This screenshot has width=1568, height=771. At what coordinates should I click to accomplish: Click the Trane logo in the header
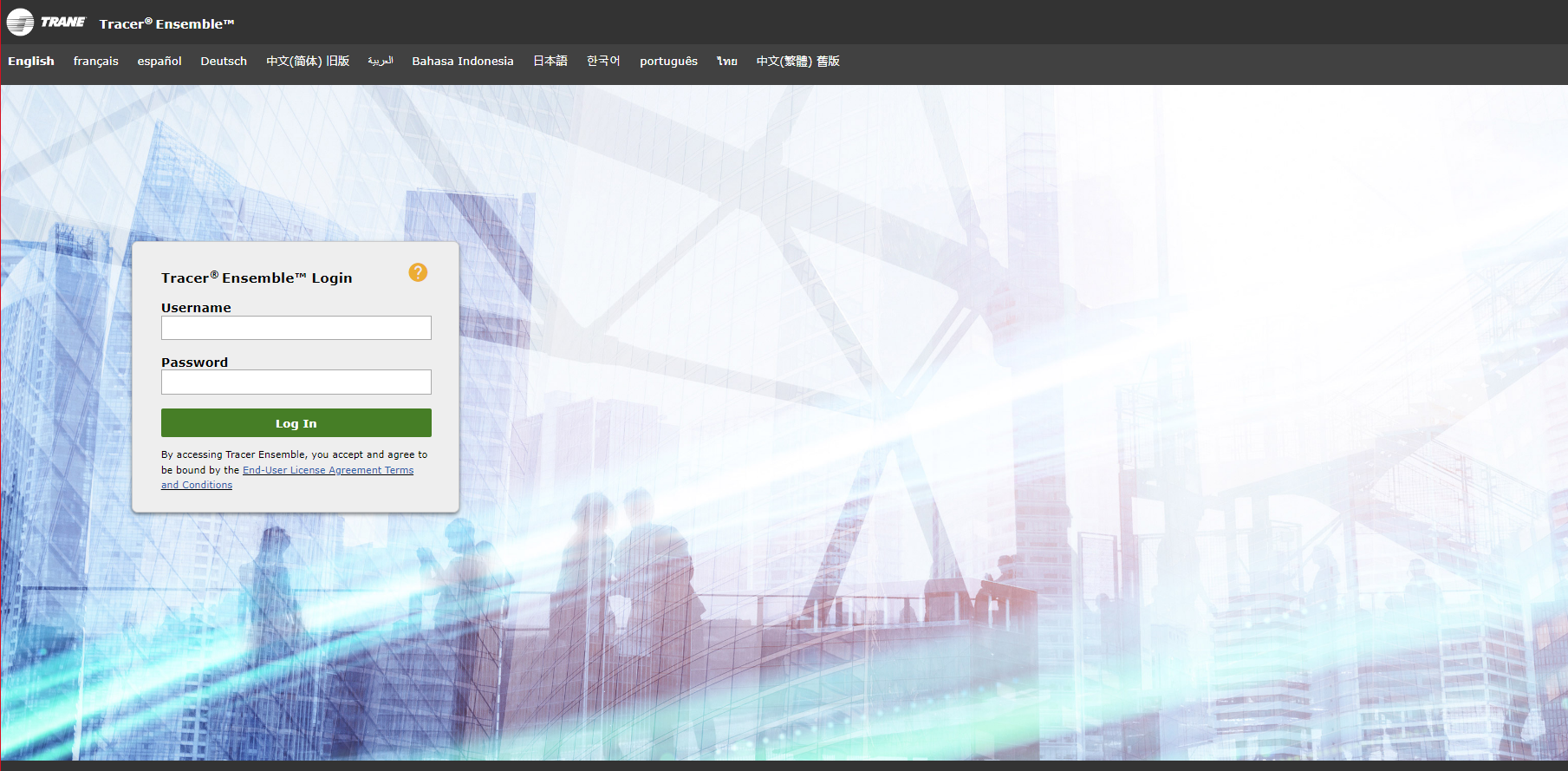47,22
